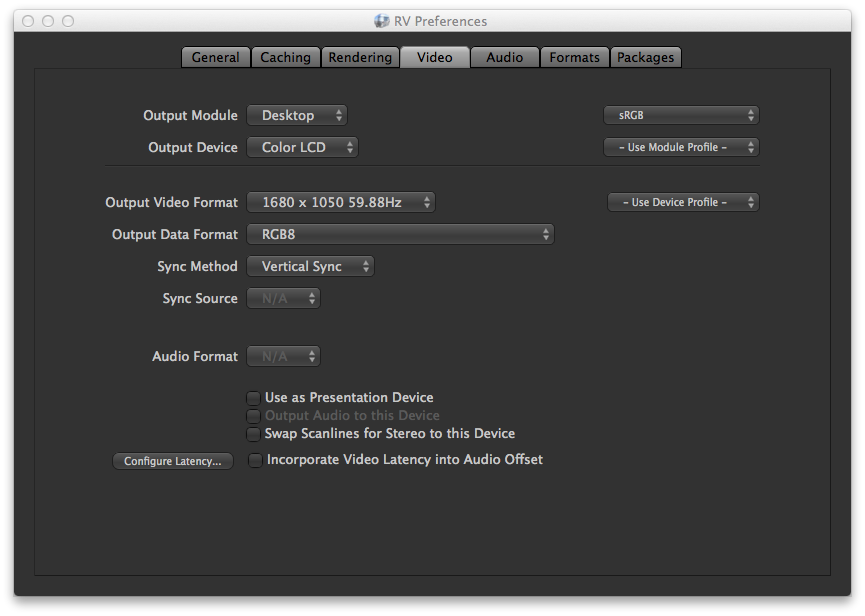Click the Audio Format N/A dropdown
865x616 pixels.
point(284,356)
